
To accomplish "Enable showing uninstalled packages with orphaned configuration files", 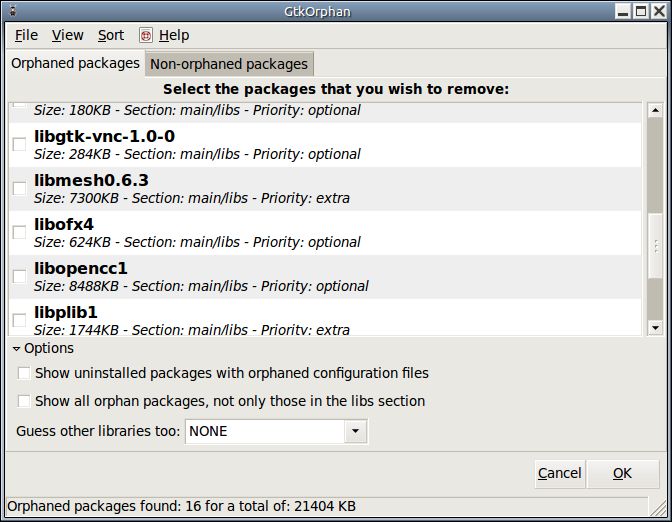I will [24, 373].
